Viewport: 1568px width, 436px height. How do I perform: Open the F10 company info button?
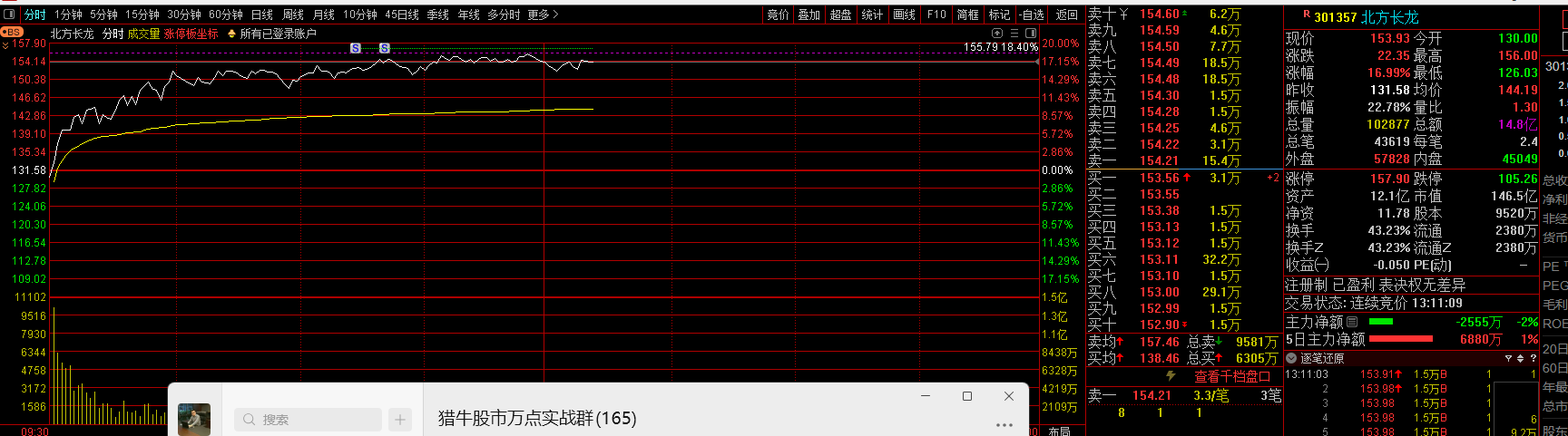point(936,15)
